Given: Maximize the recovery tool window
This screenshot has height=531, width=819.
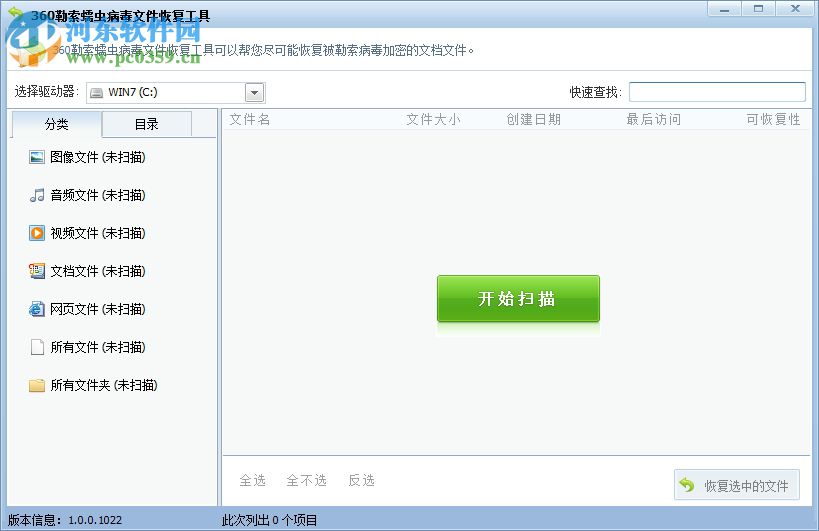Looking at the screenshot, I should (758, 9).
